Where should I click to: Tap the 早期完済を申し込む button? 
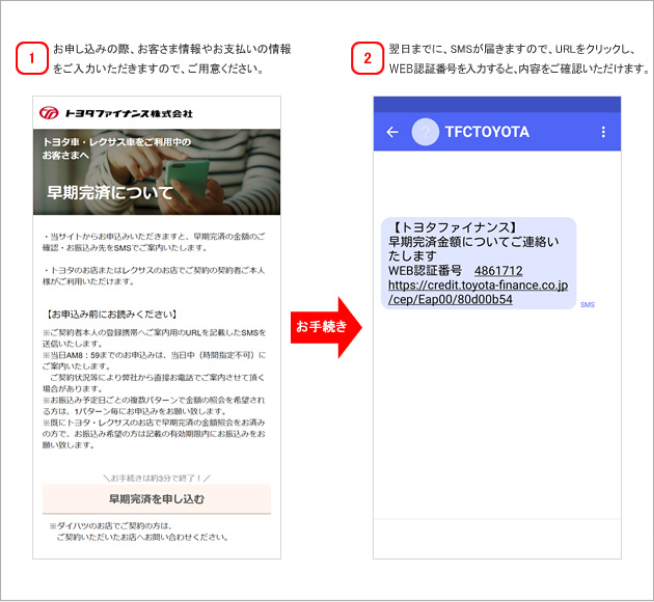[156, 499]
